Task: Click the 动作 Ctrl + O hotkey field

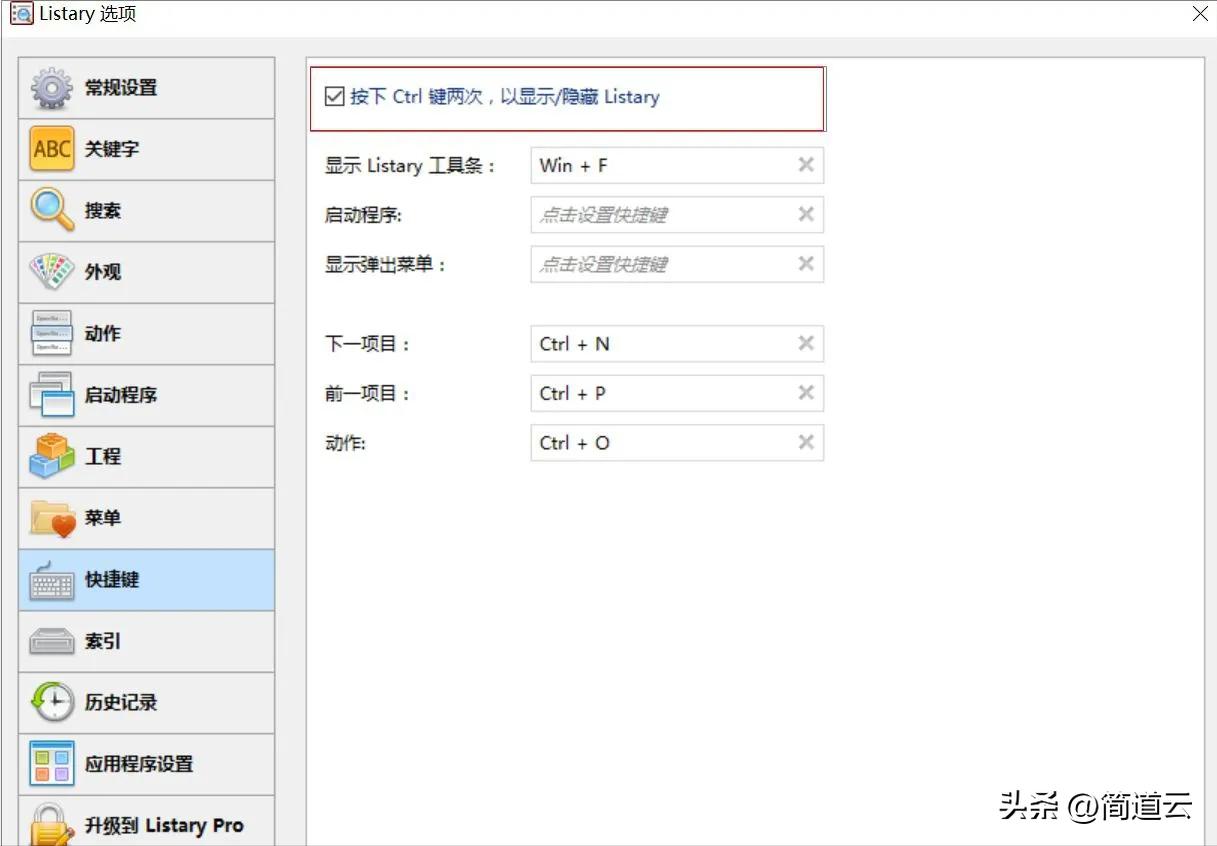Action: 677,442
